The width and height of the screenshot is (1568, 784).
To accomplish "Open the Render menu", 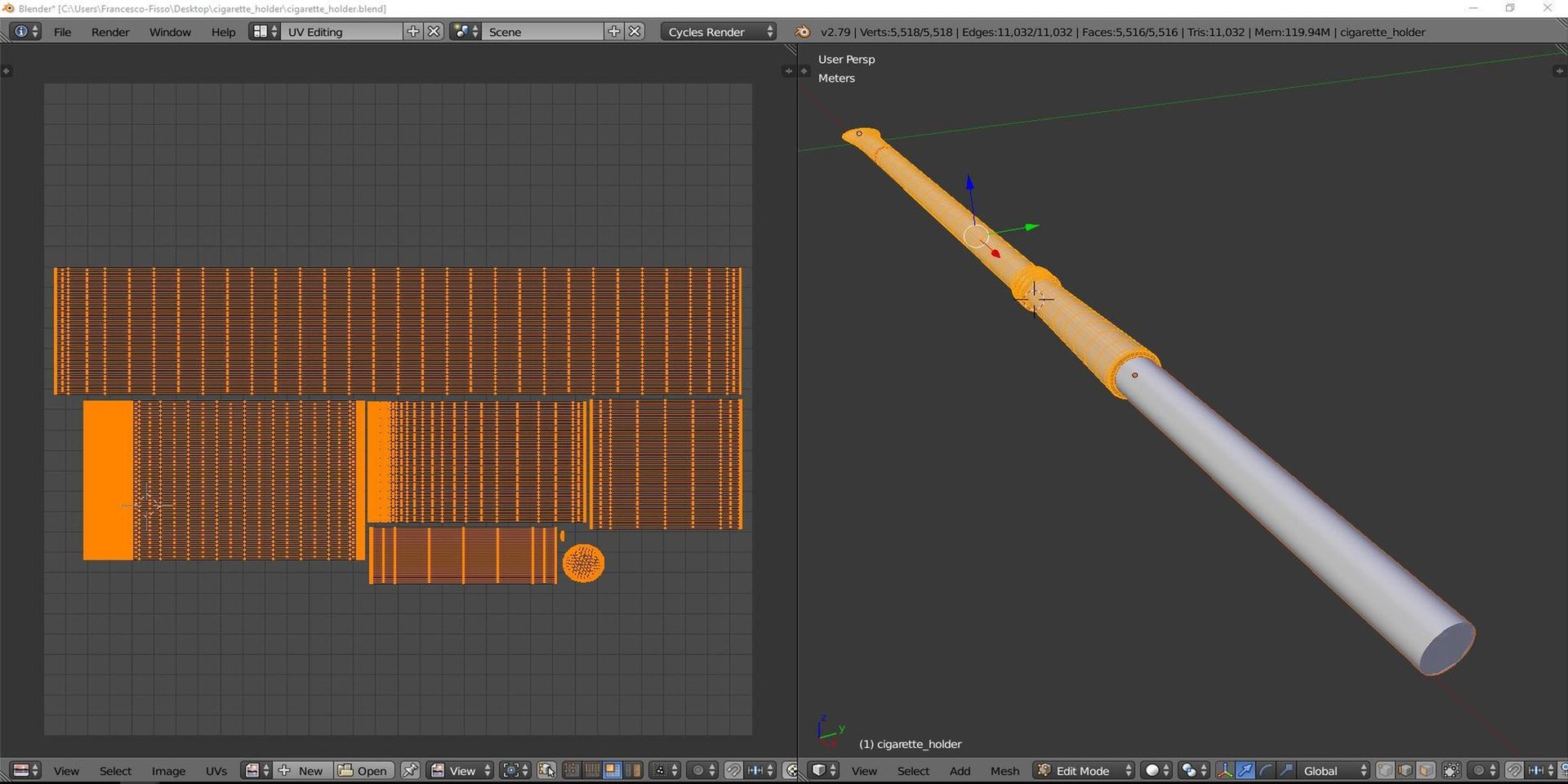I will tap(110, 32).
